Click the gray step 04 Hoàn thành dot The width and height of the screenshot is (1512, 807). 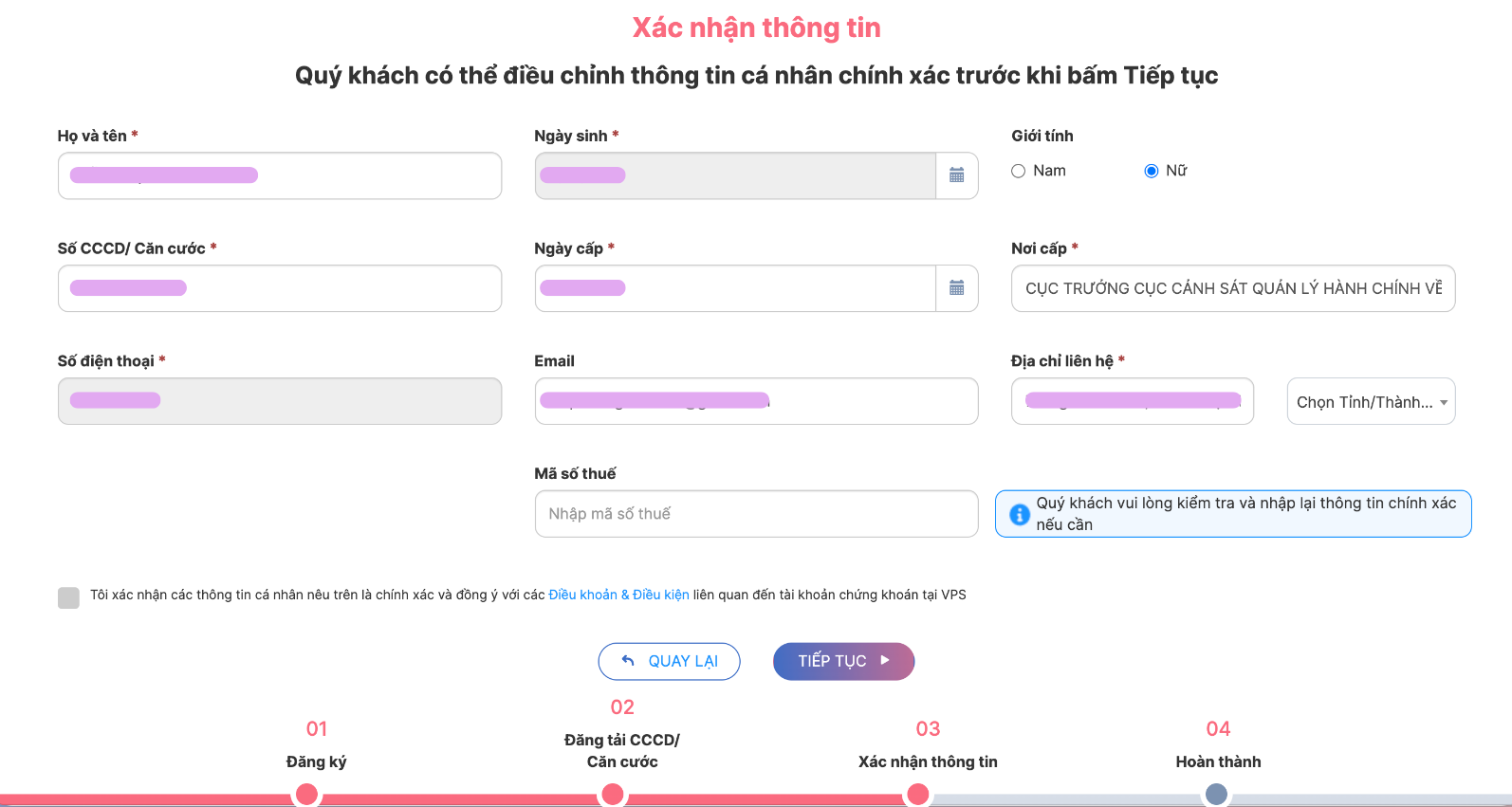1218,794
